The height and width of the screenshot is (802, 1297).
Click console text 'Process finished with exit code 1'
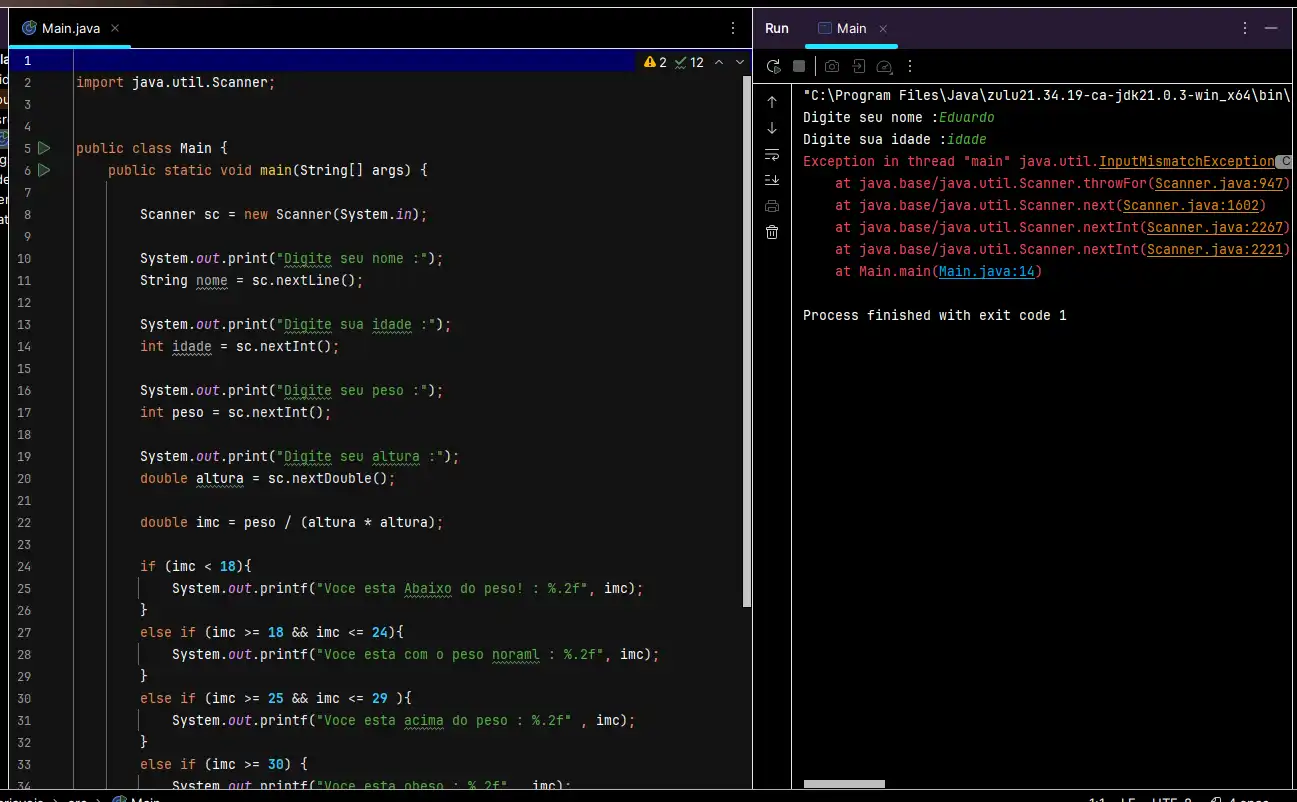point(935,315)
